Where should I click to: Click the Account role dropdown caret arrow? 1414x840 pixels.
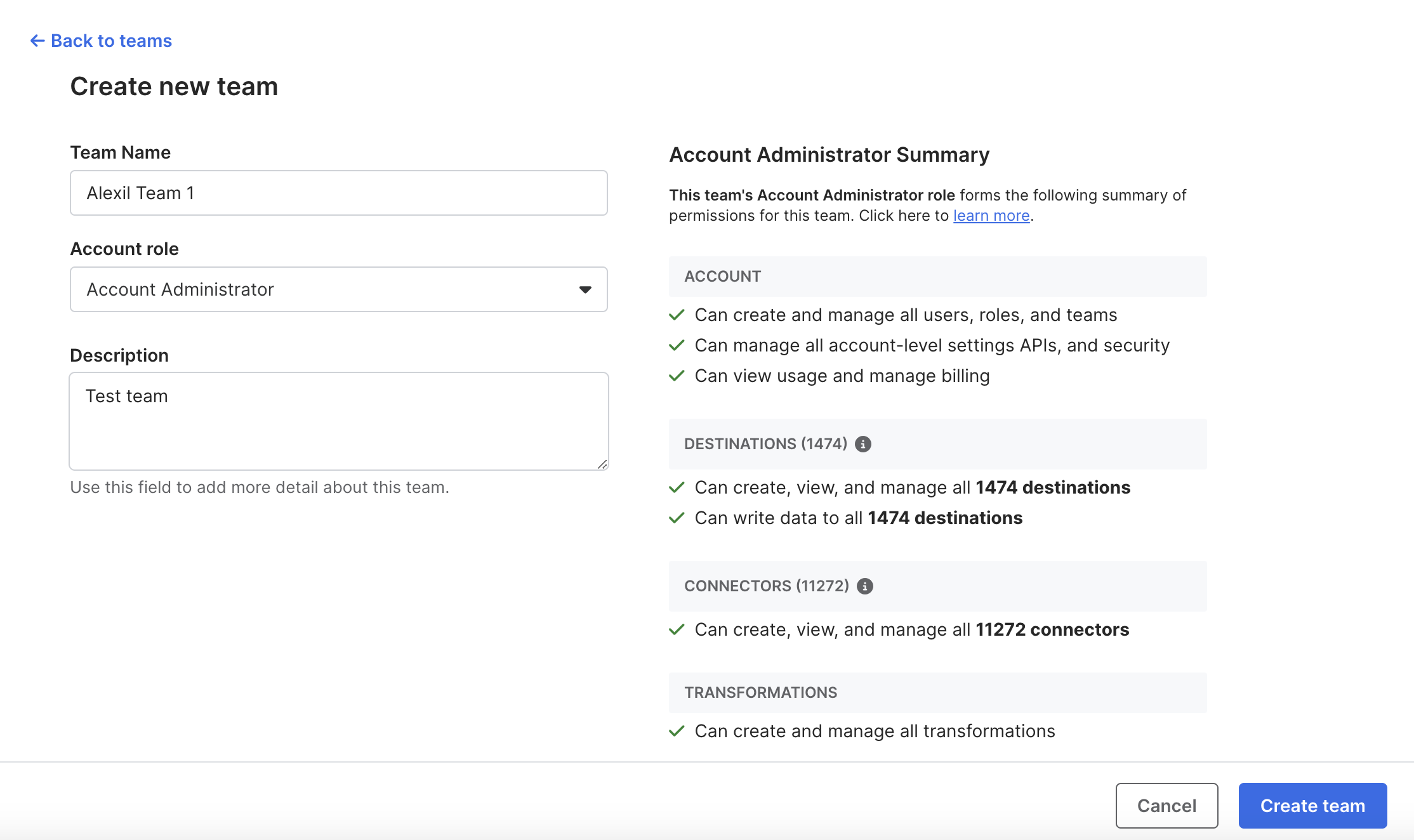tap(585, 290)
